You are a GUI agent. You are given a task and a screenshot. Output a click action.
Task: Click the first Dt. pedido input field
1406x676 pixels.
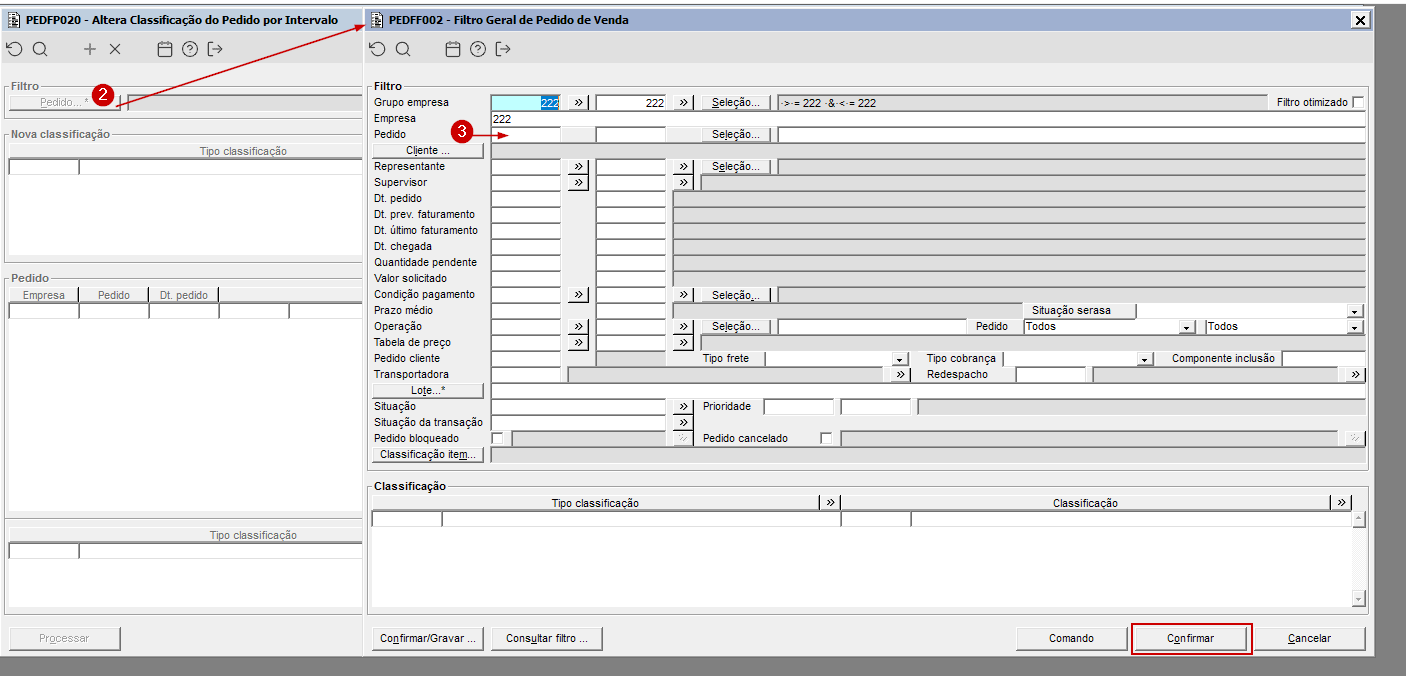526,198
